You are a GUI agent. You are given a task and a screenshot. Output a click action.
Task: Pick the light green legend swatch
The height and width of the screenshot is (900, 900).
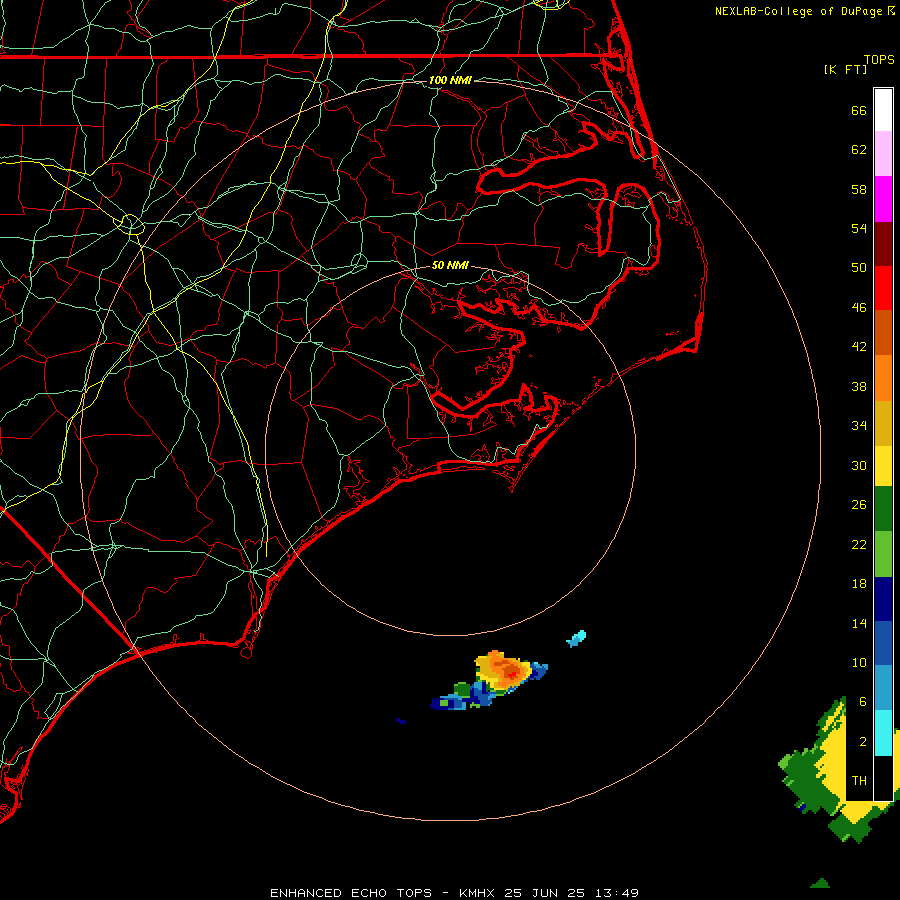click(883, 554)
